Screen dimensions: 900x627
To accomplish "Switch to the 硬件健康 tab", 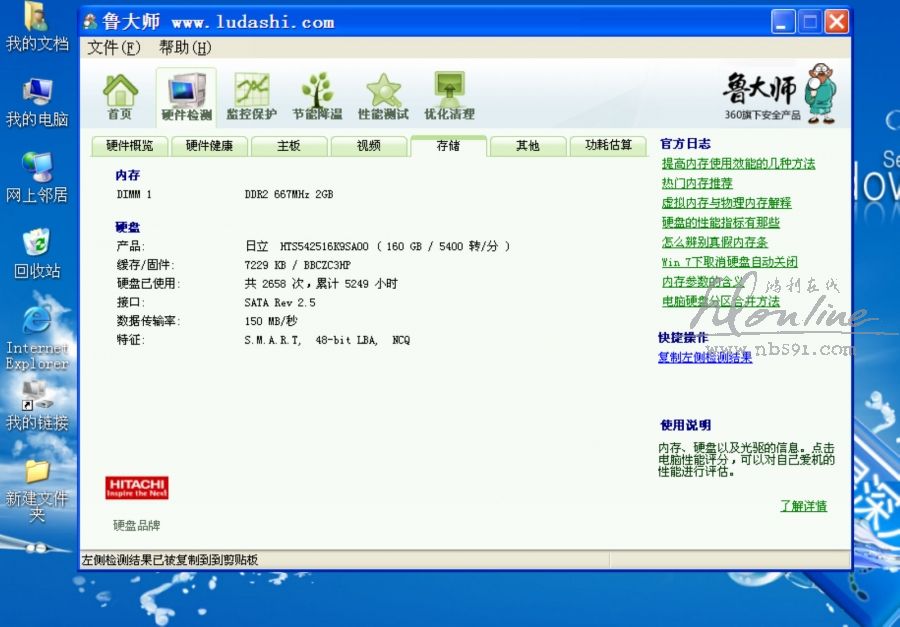I will click(210, 146).
